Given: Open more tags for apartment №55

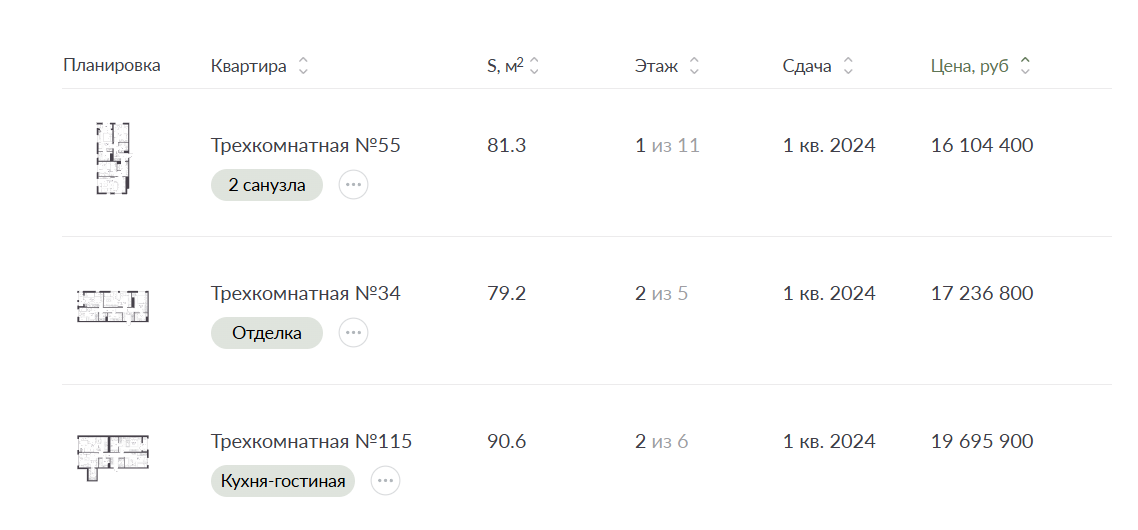Looking at the screenshot, I should coord(353,184).
